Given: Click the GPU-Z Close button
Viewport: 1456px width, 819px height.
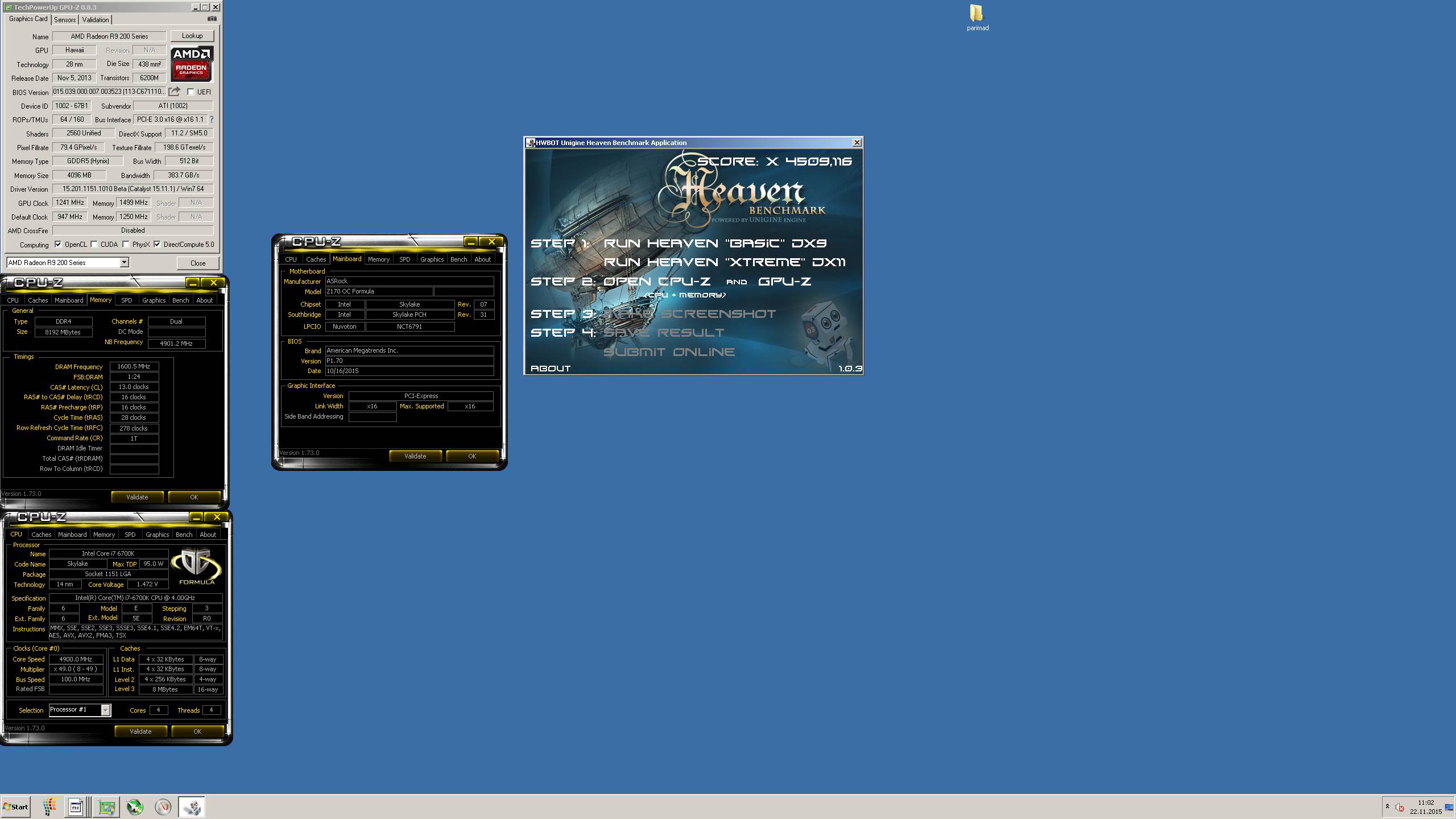Looking at the screenshot, I should (x=198, y=263).
